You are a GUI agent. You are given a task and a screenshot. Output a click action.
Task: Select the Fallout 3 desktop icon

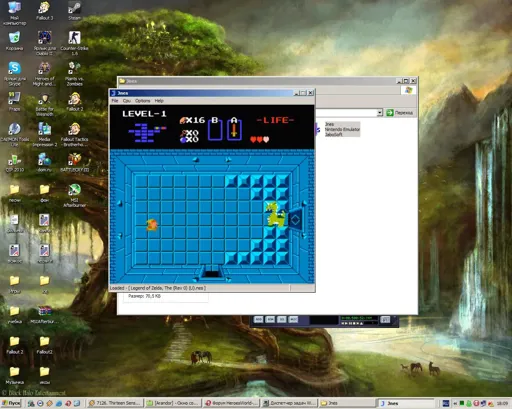[x=44, y=11]
